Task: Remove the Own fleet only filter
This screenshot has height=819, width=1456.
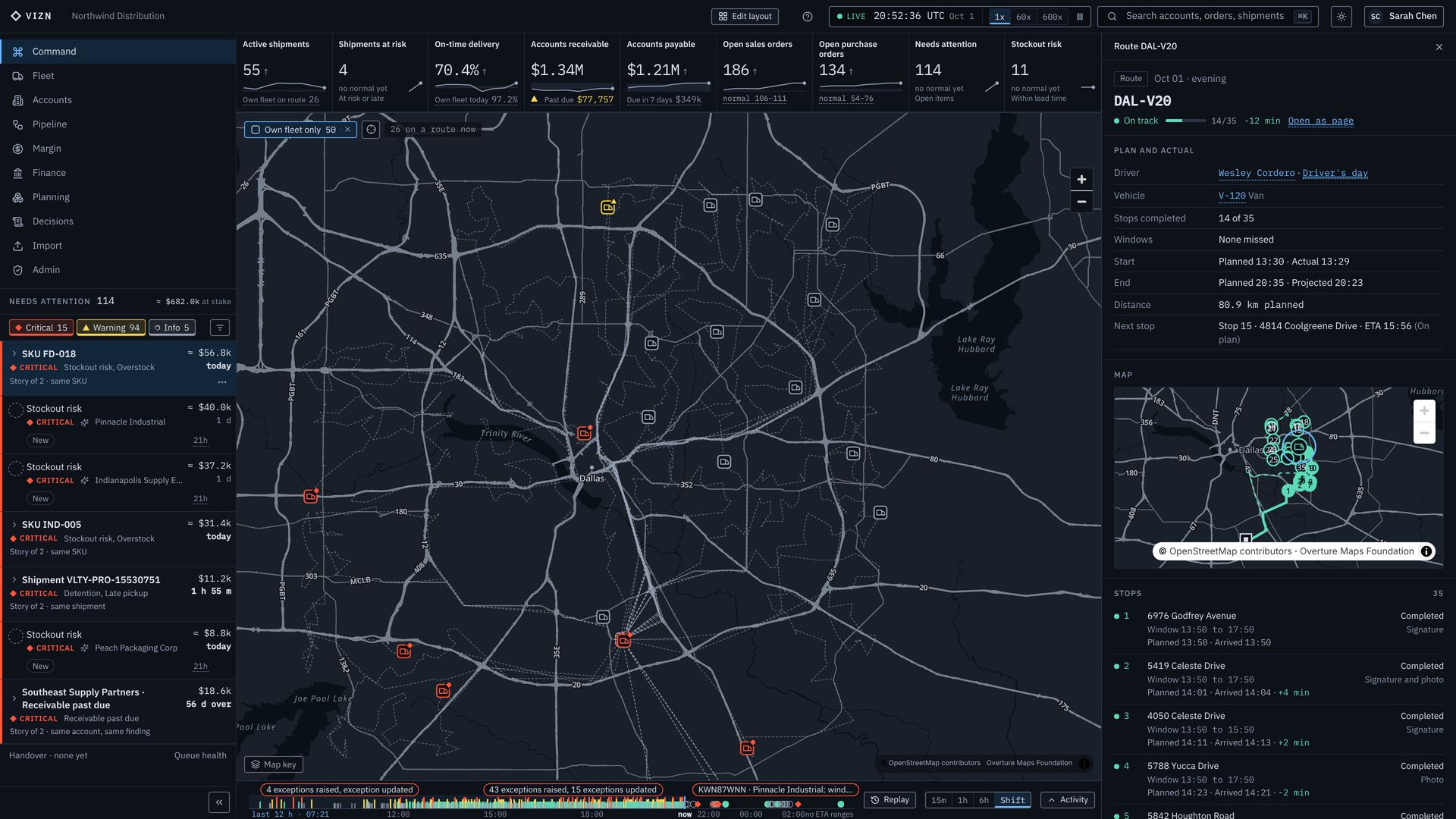Action: coord(347,130)
